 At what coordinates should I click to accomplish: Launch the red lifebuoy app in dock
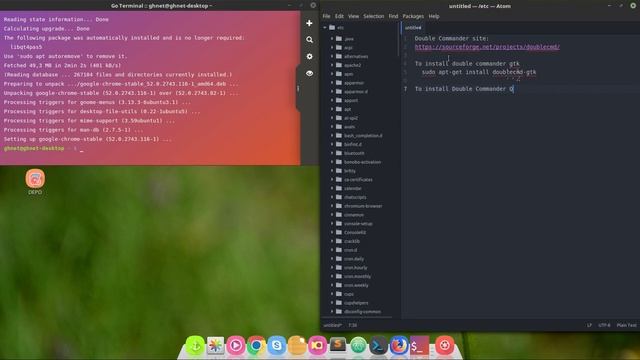point(444,345)
